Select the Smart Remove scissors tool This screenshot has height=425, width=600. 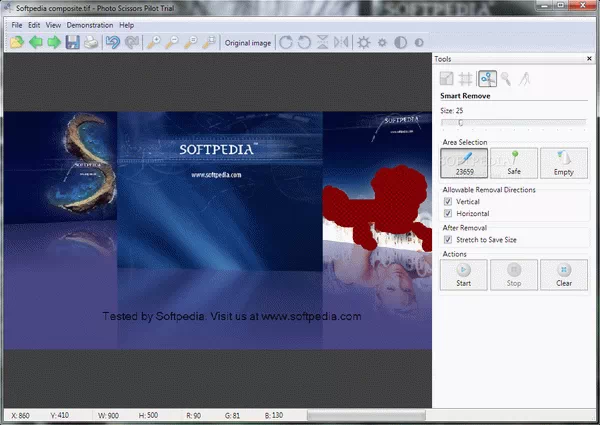click(487, 78)
